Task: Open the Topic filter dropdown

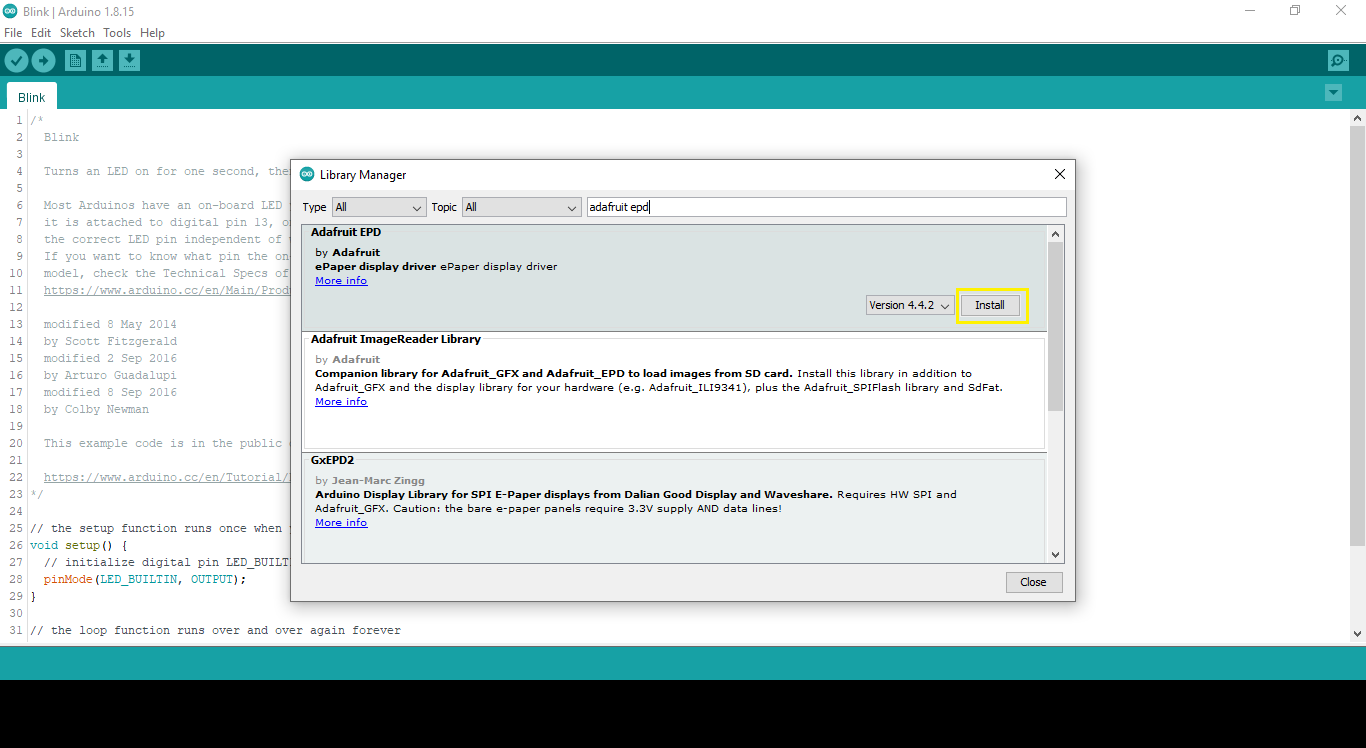Action: (x=521, y=207)
